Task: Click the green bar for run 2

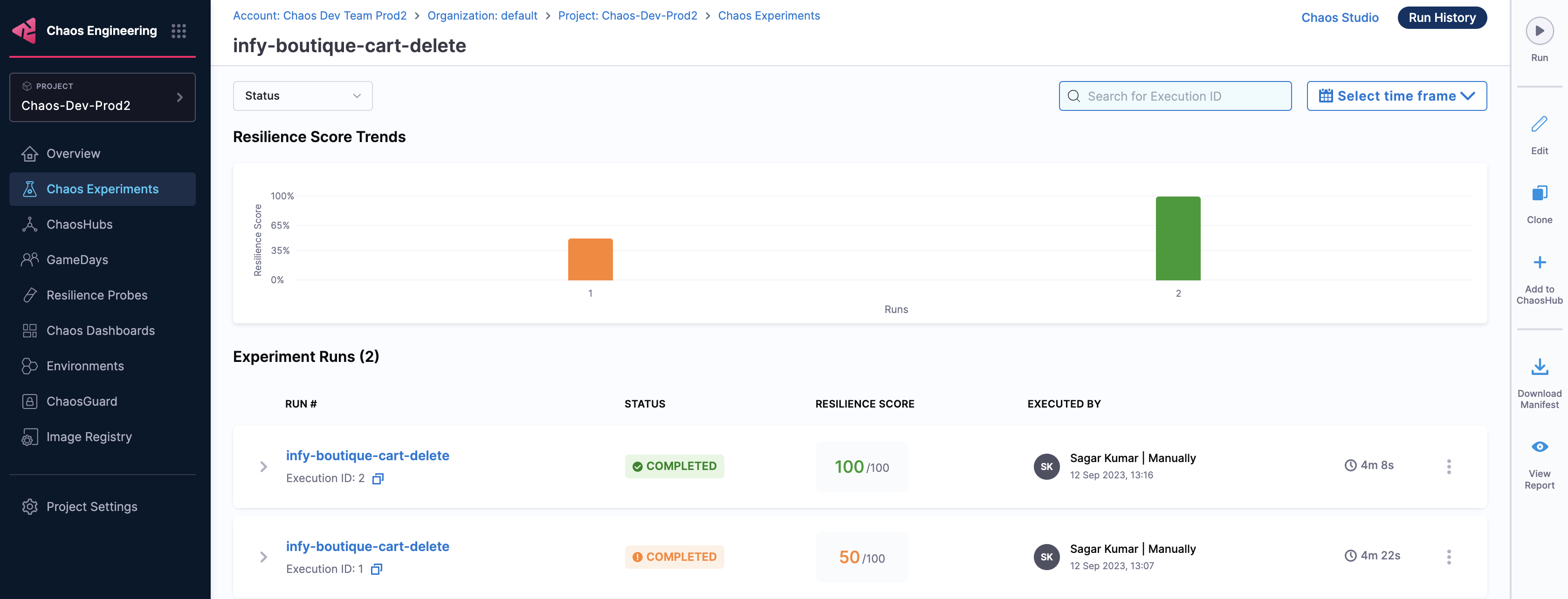Action: click(x=1177, y=238)
